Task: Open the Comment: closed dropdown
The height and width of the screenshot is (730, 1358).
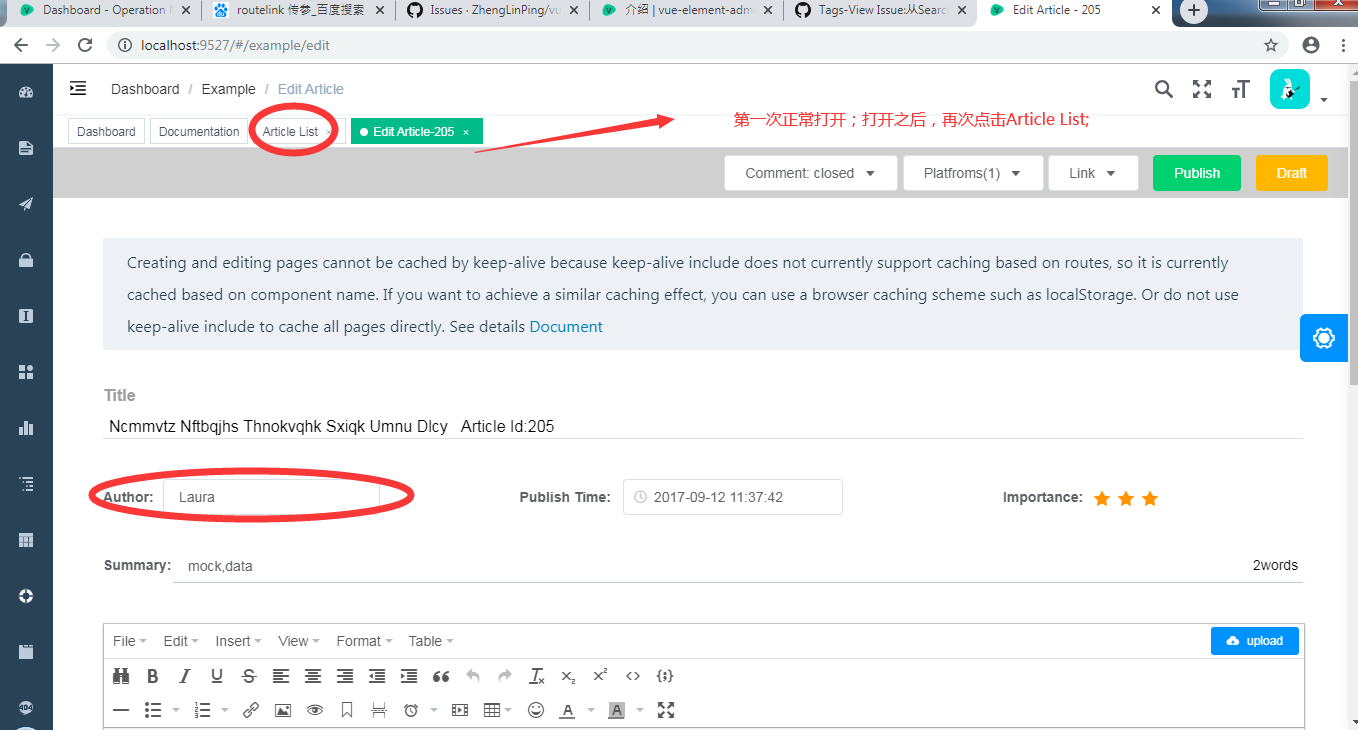Action: point(810,172)
